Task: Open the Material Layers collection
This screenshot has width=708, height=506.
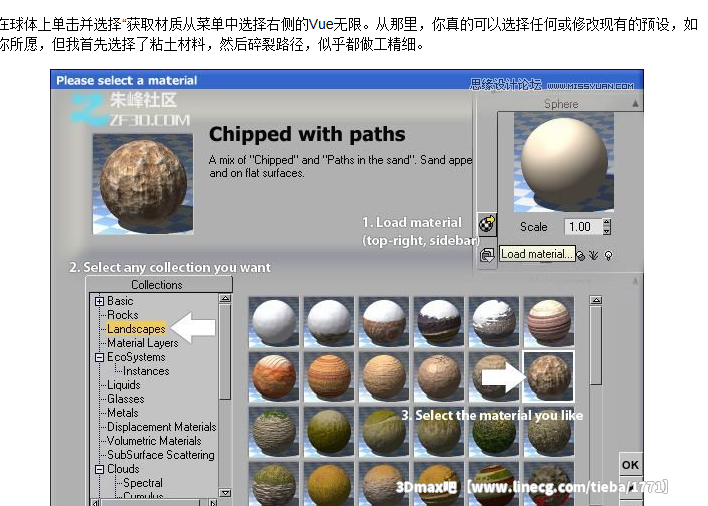Action: coord(143,343)
